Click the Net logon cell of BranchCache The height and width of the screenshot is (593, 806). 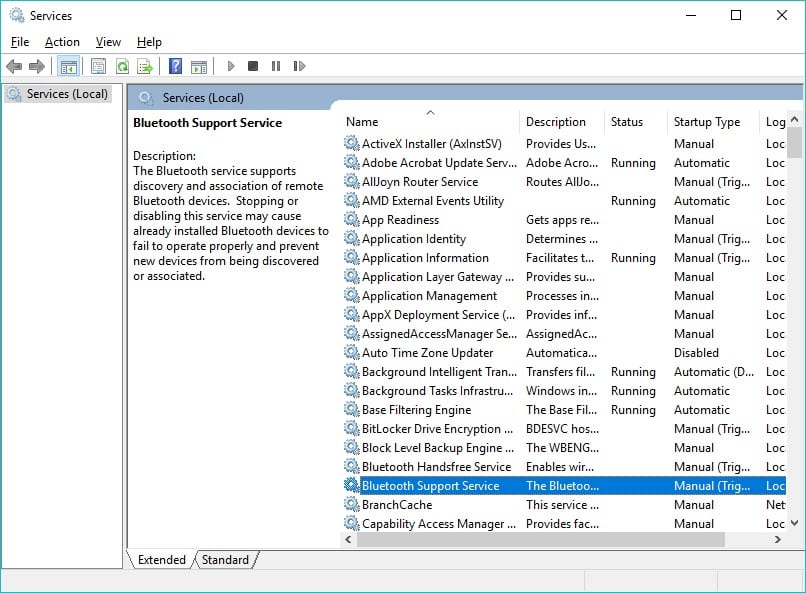pos(775,505)
